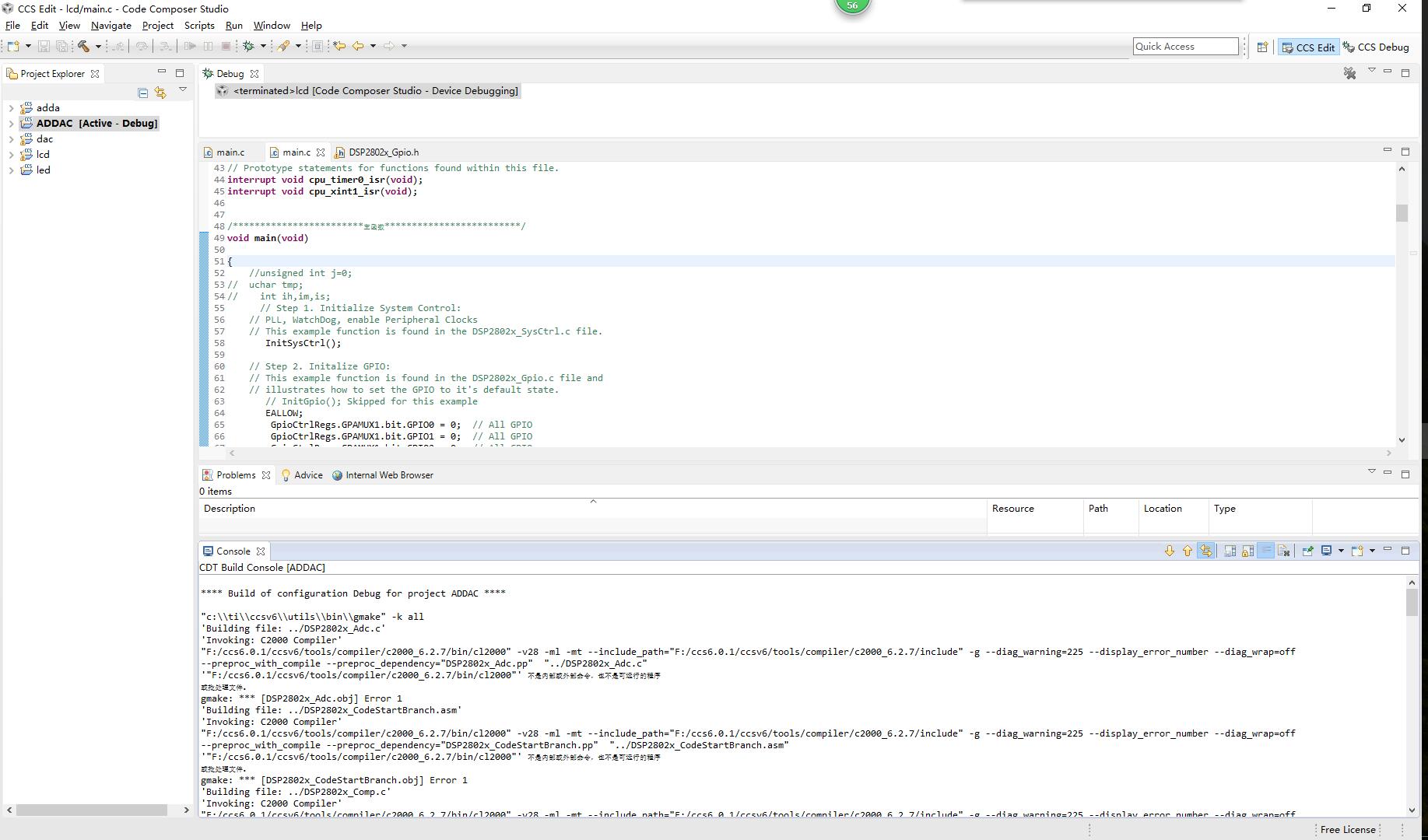Click Copy Build Log console icon
1428x840 pixels.
click(x=1230, y=551)
